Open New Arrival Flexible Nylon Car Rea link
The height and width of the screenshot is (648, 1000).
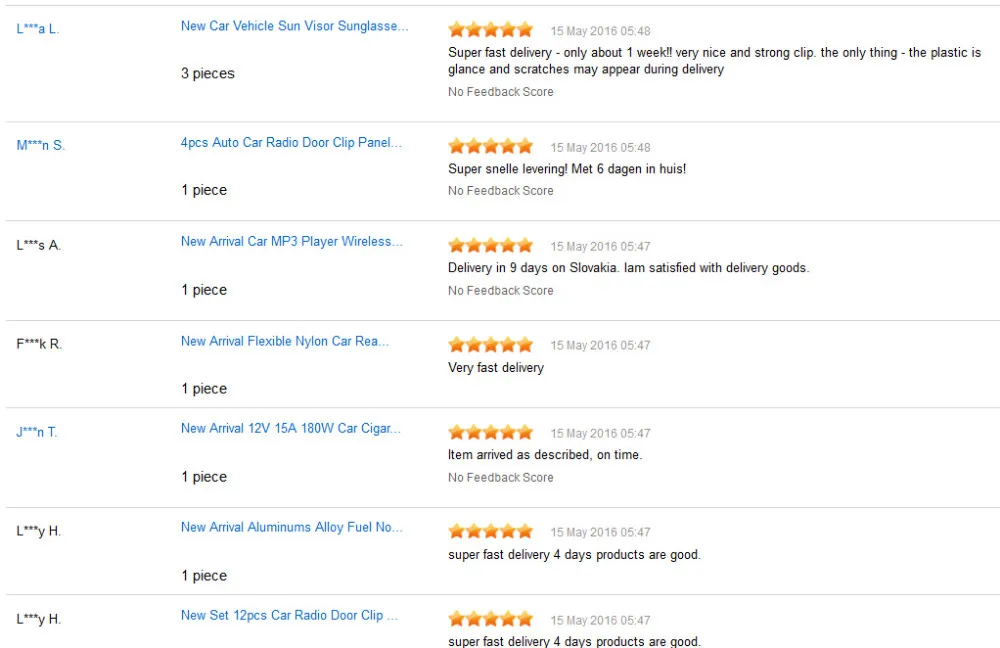pyautogui.click(x=284, y=341)
